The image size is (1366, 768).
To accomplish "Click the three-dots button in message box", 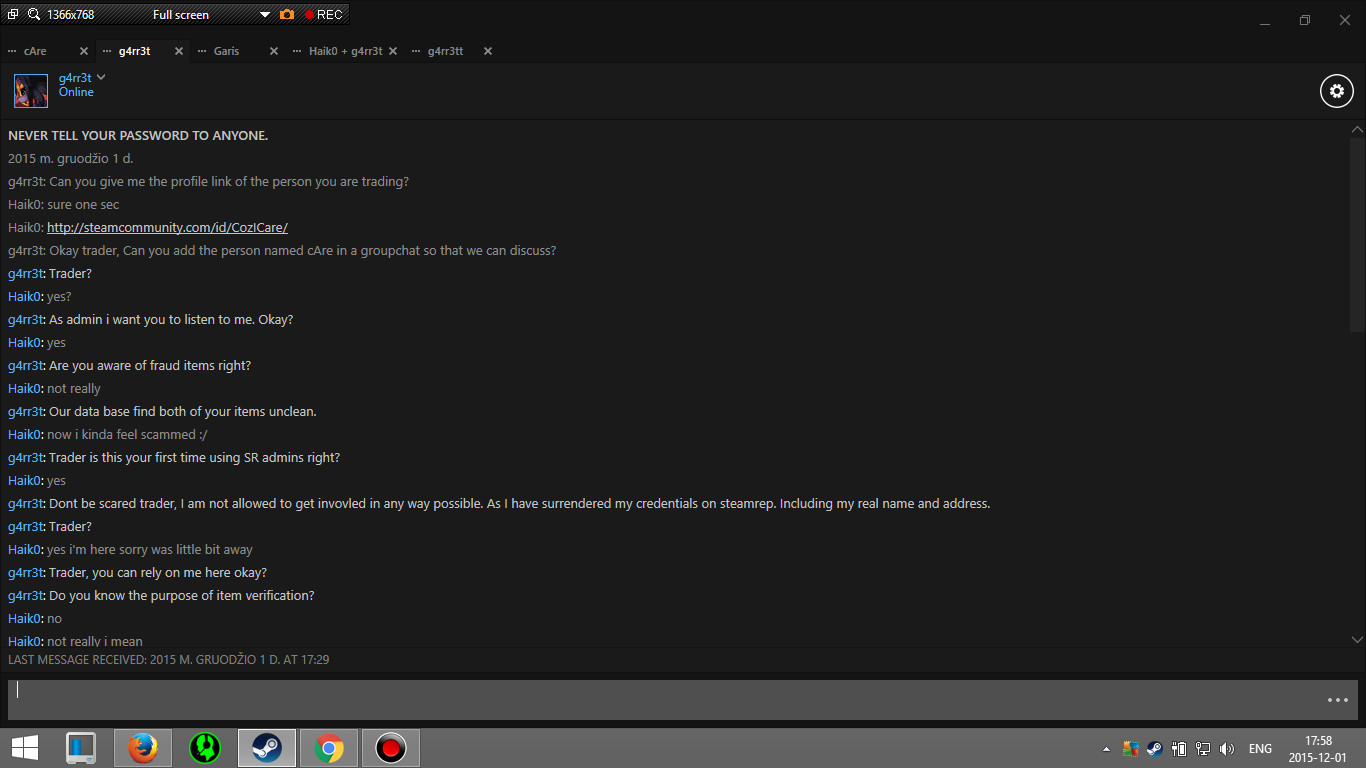I will tap(1337, 700).
